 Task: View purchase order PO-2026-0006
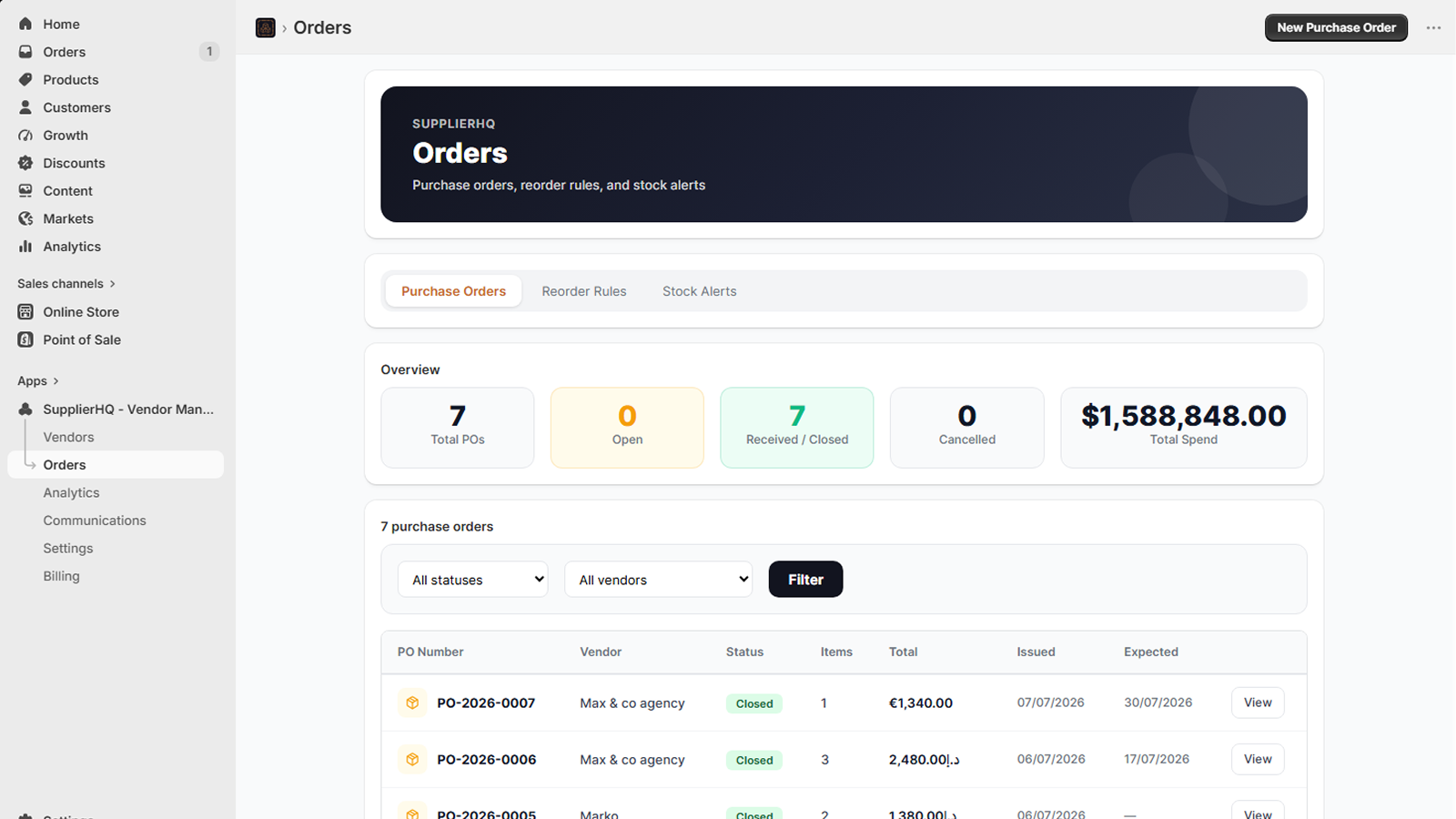click(1258, 759)
